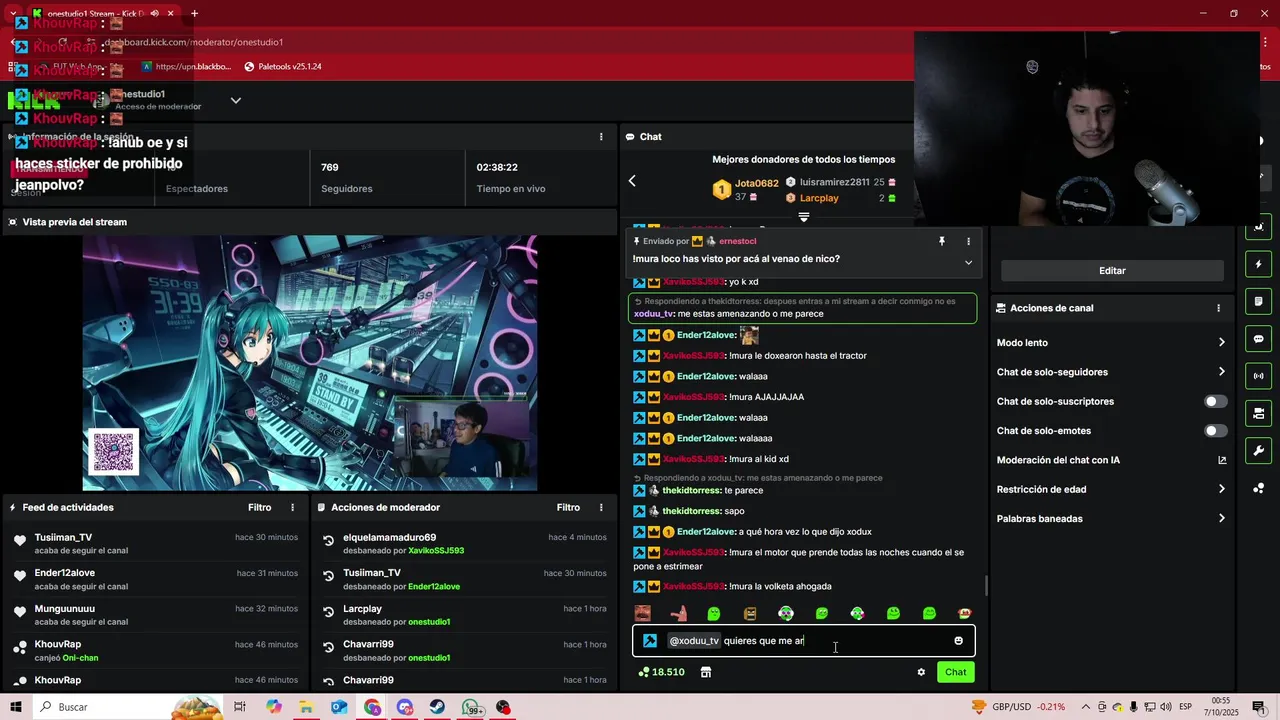Undo unban of elquelamamaduro69 icon
Screen dimensions: 1280x720
pos(328,541)
